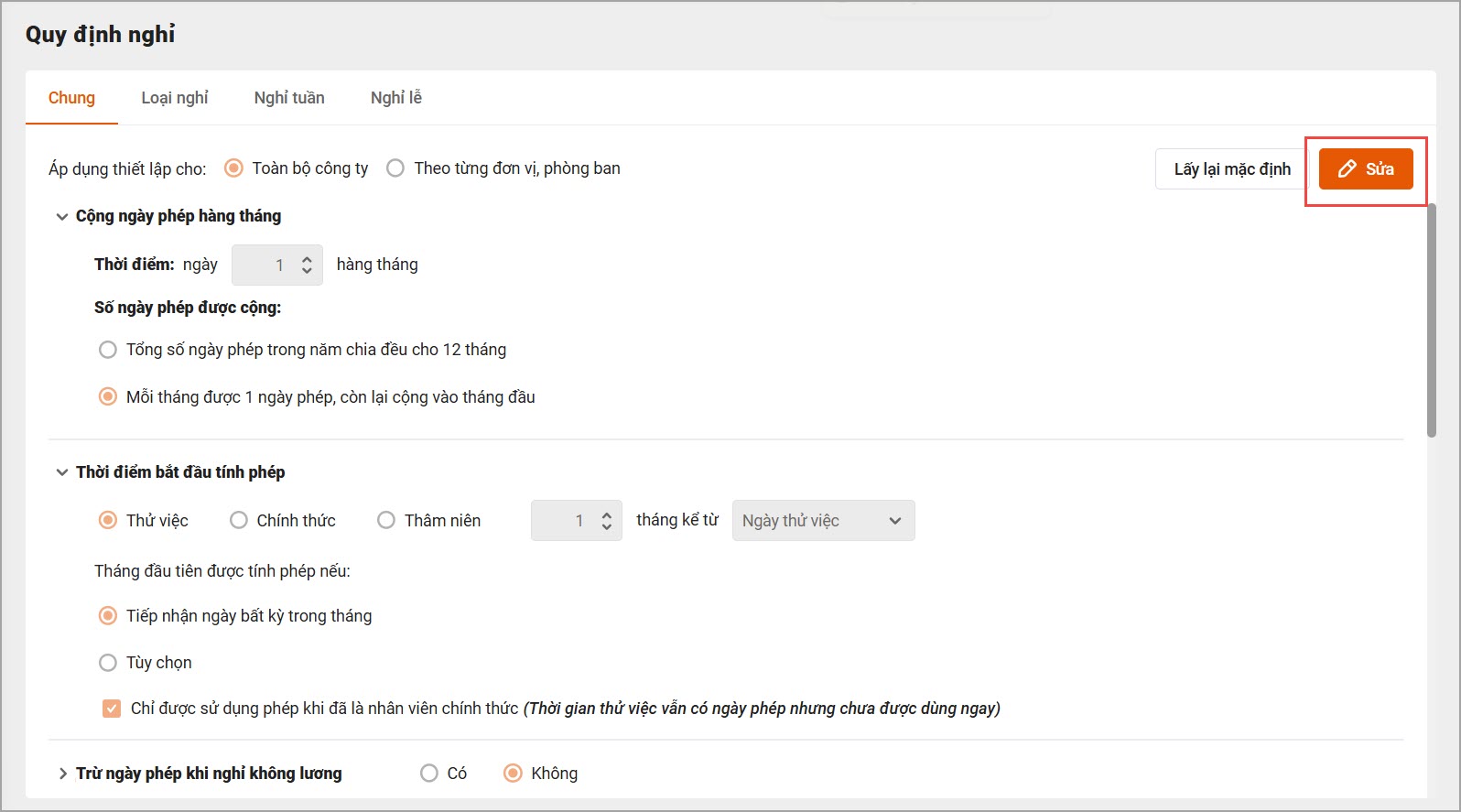The height and width of the screenshot is (812, 1461).
Task: Click the Lấy lại mặc định button
Action: pos(1231,169)
